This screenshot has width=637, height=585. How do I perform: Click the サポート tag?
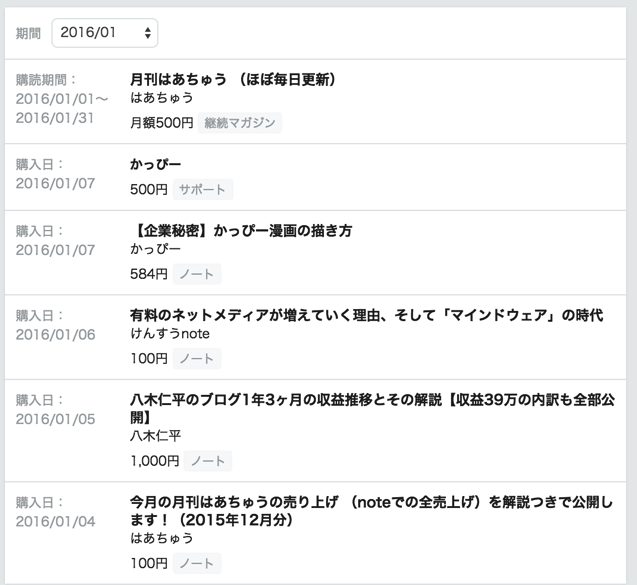(203, 189)
